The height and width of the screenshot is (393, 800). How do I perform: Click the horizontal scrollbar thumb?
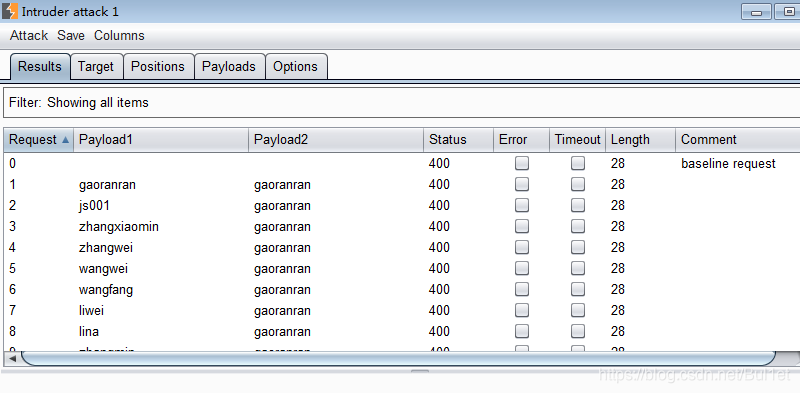coord(398,359)
